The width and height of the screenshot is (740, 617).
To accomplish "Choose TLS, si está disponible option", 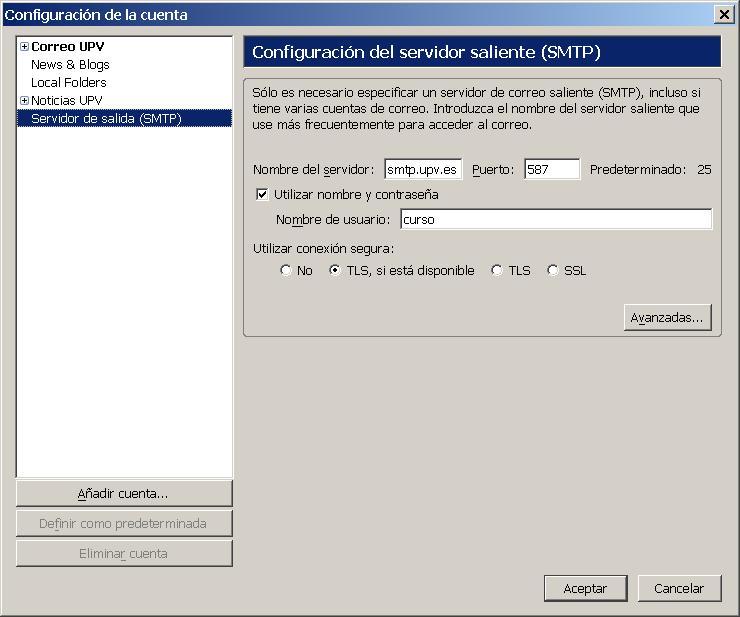I will (x=335, y=270).
